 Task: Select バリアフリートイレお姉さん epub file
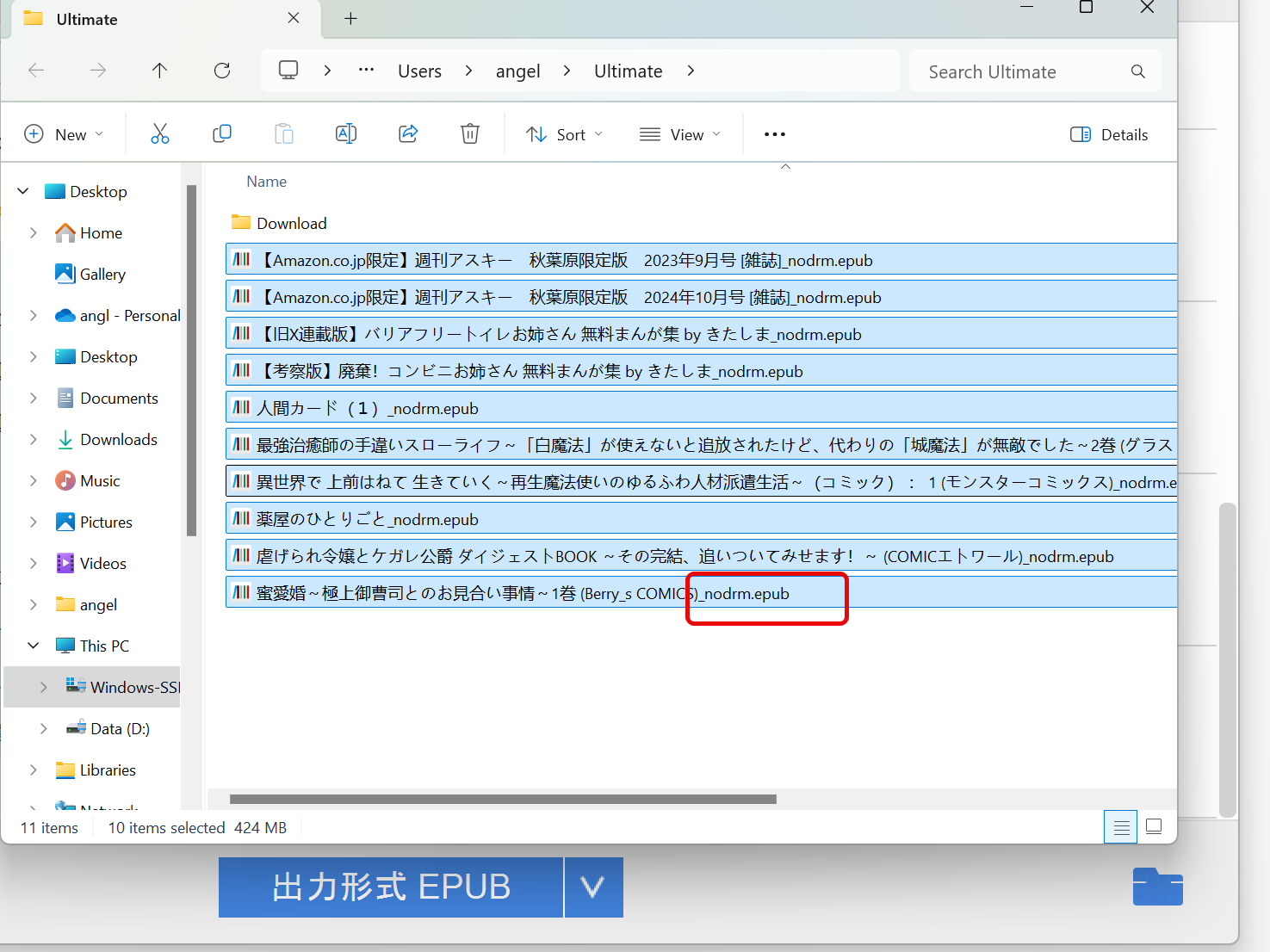coord(701,334)
